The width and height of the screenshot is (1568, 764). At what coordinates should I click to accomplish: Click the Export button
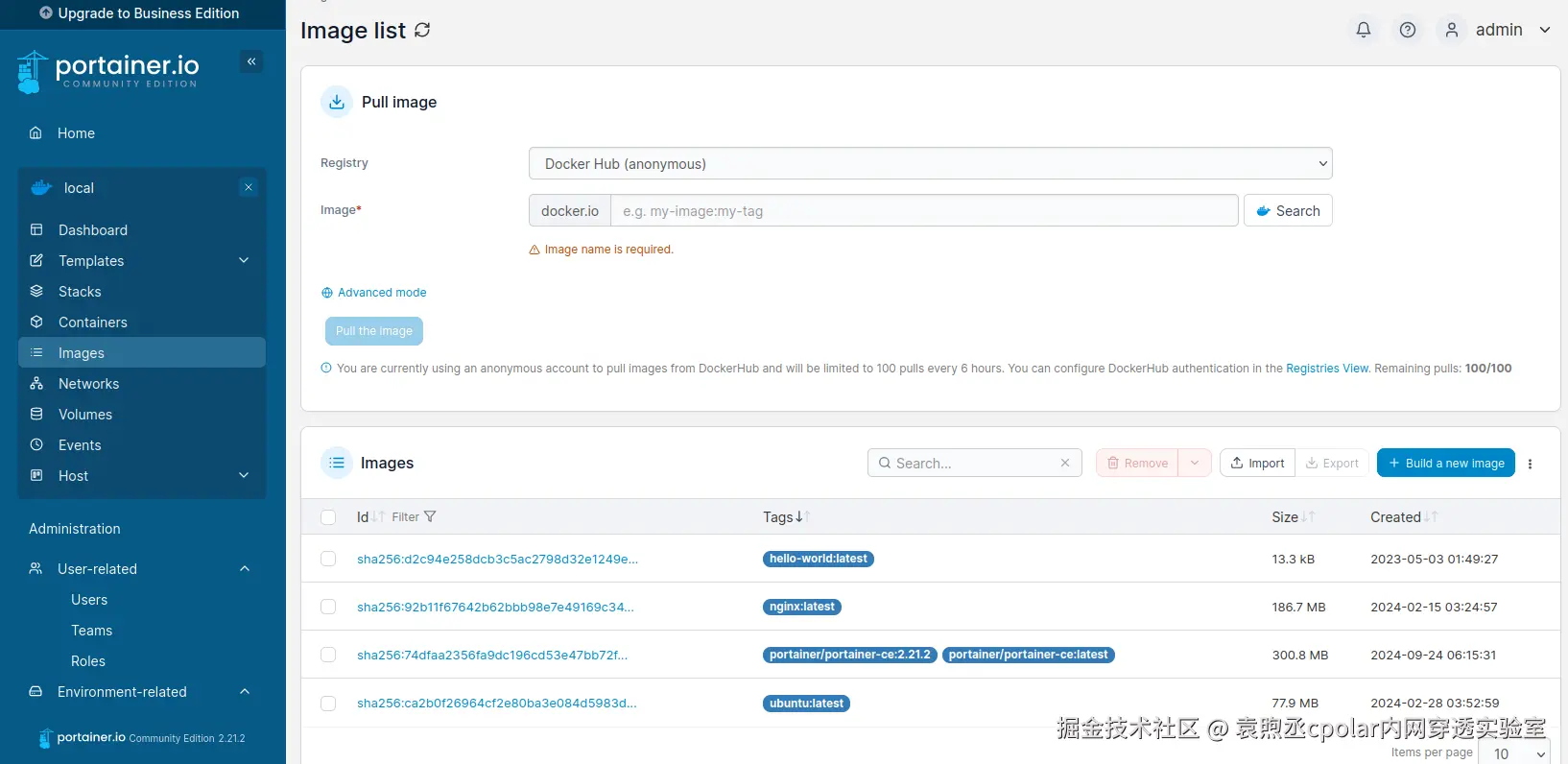(x=1332, y=463)
